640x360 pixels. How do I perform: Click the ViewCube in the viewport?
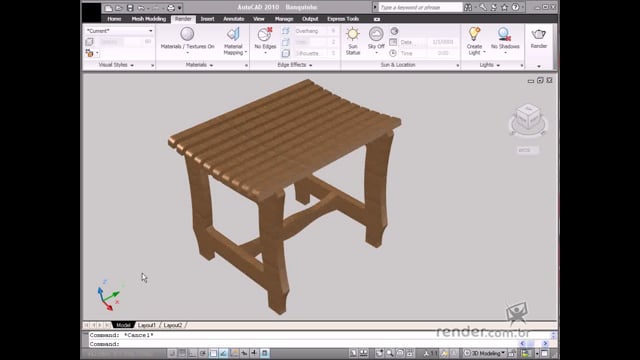coord(528,119)
